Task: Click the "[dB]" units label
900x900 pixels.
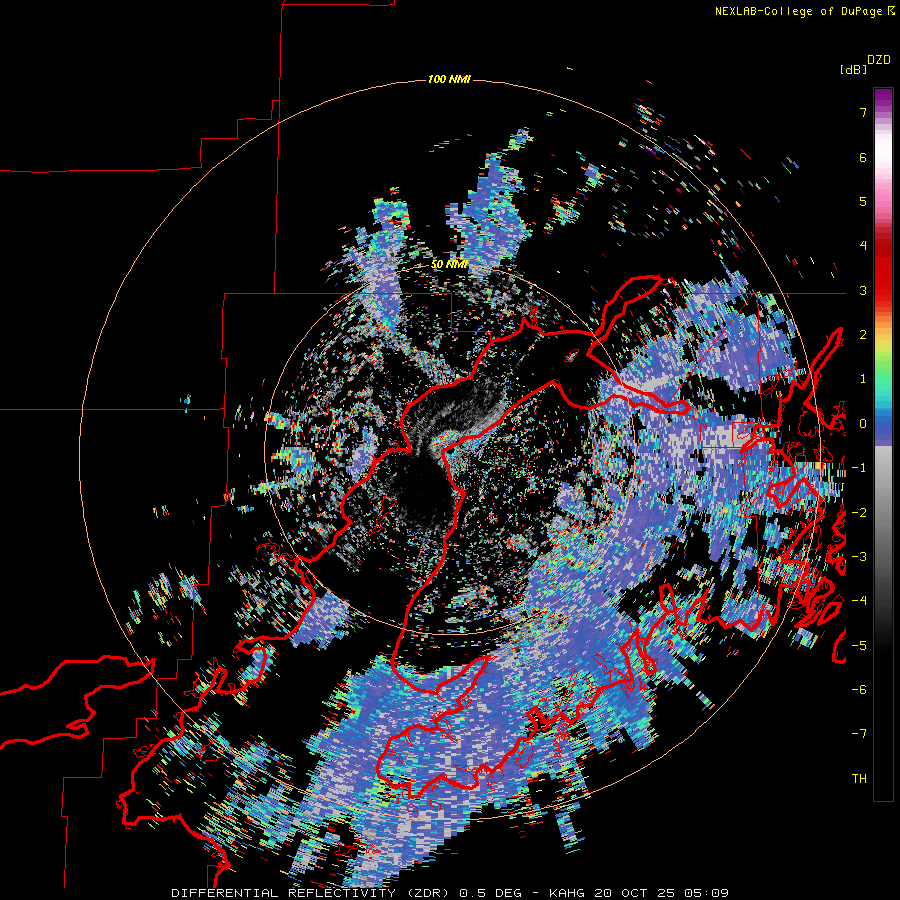Action: pyautogui.click(x=853, y=69)
